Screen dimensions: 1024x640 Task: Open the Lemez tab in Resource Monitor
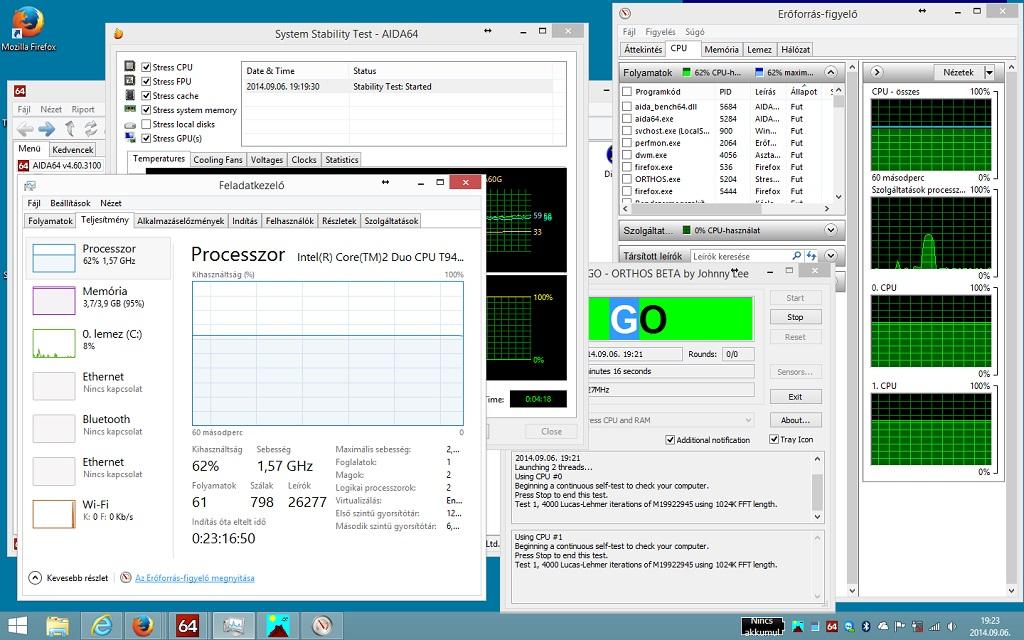coord(760,50)
